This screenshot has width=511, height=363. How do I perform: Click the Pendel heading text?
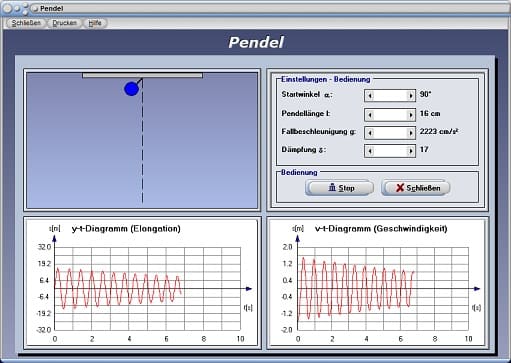(x=256, y=42)
